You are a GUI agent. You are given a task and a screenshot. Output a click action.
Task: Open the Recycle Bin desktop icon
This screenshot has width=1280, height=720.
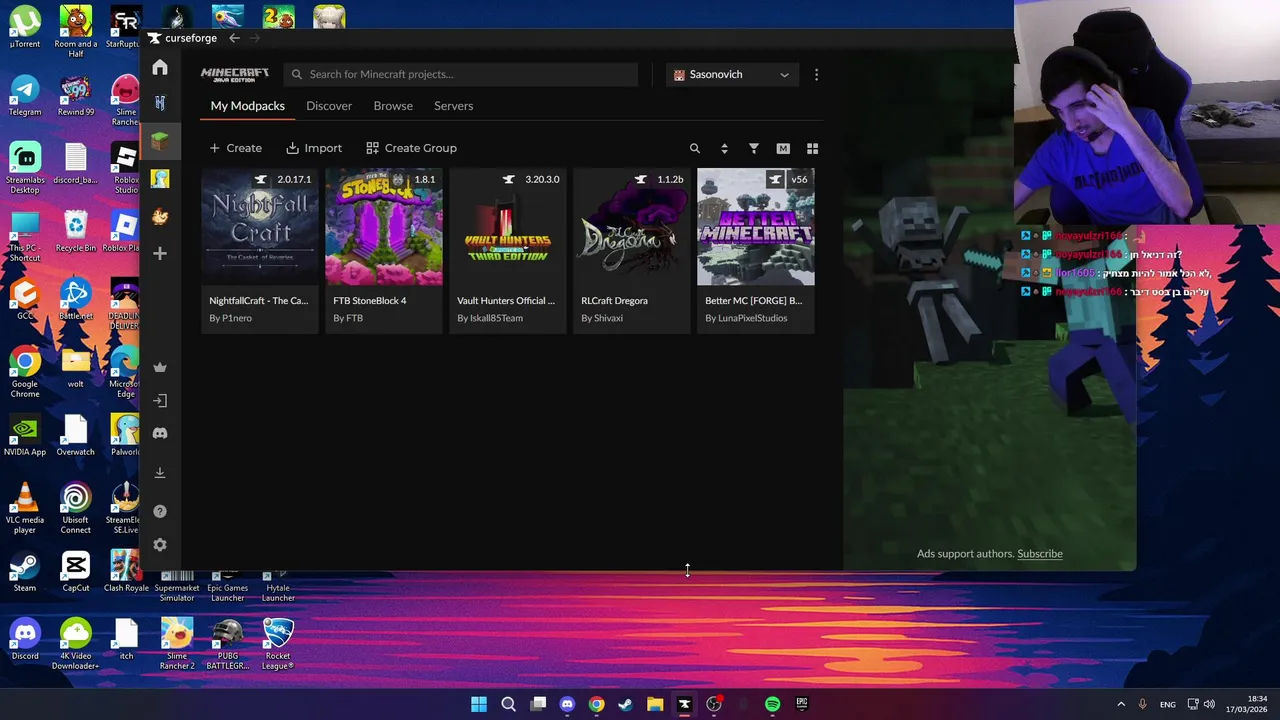point(76,230)
